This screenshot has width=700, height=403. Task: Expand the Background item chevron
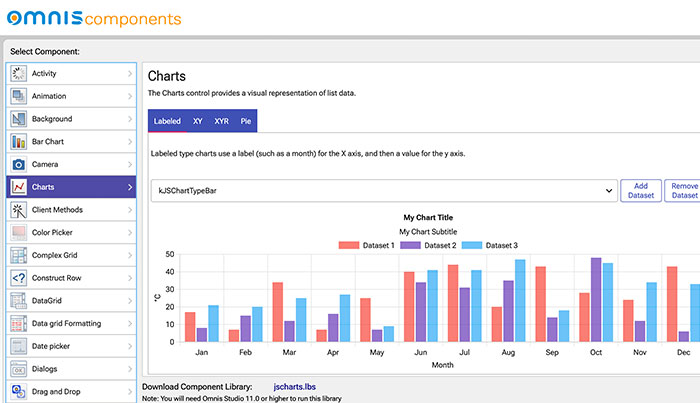(130, 119)
